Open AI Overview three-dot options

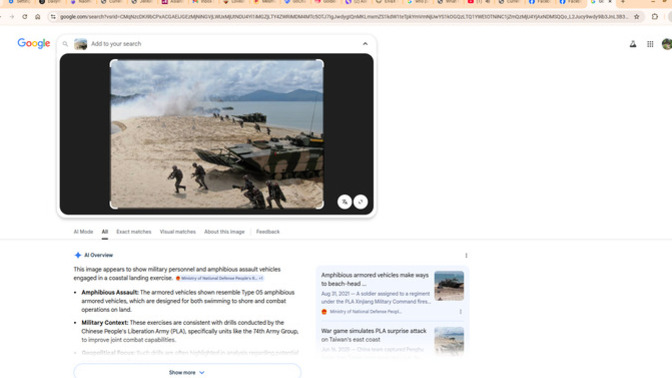[466, 255]
